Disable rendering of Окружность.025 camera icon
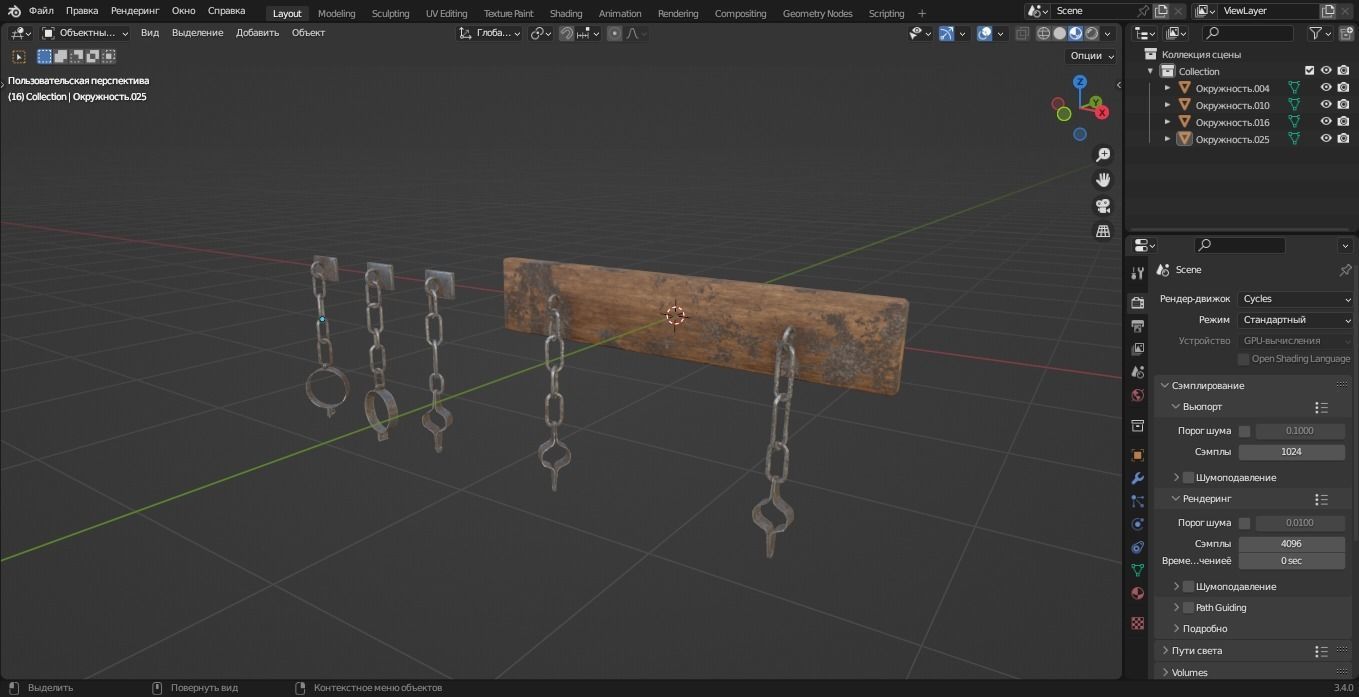The image size is (1359, 697). (x=1343, y=139)
